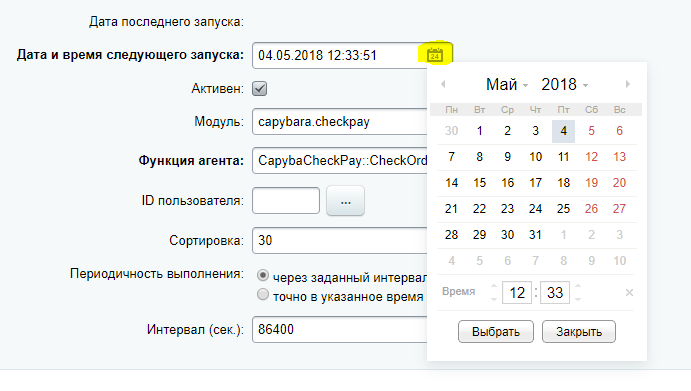
Task: Open user lookup with '...' button
Action: [346, 201]
